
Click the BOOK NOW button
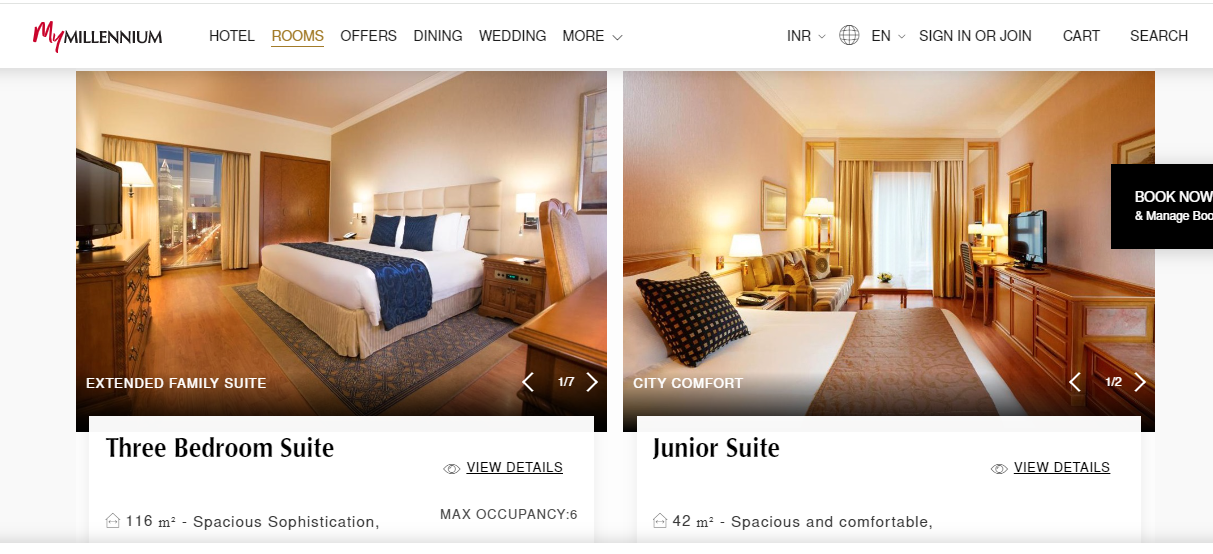tap(1162, 206)
